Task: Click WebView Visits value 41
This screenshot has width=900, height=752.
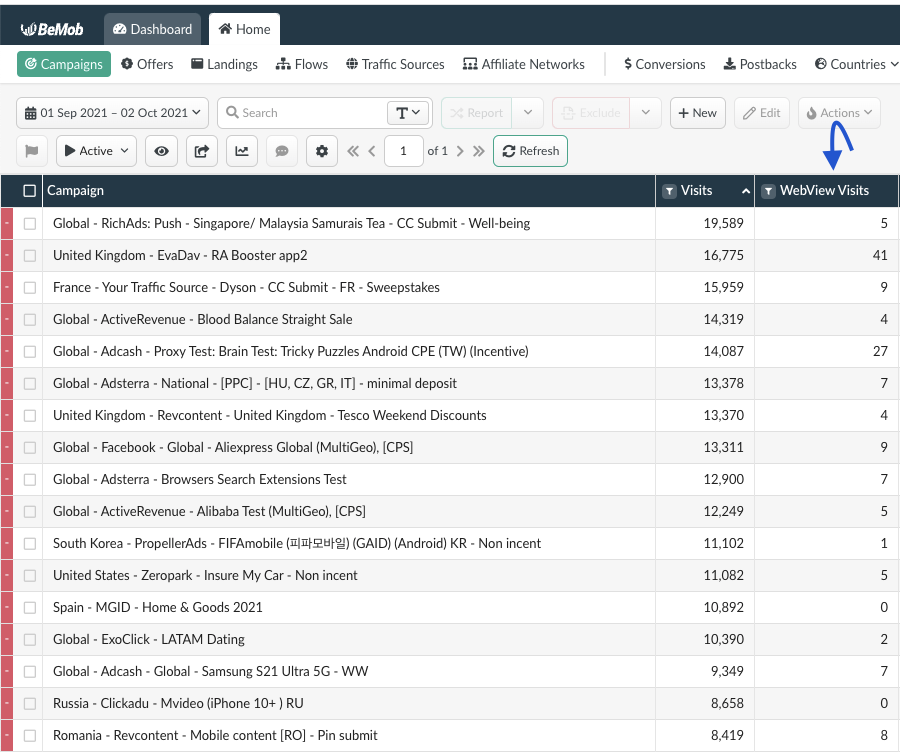Action: [880, 255]
